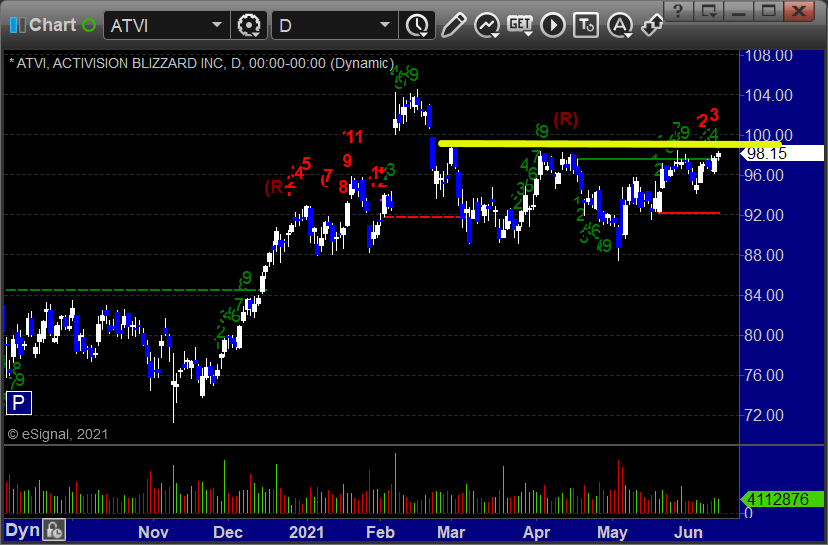Select the text annotation tool

click(x=586, y=25)
